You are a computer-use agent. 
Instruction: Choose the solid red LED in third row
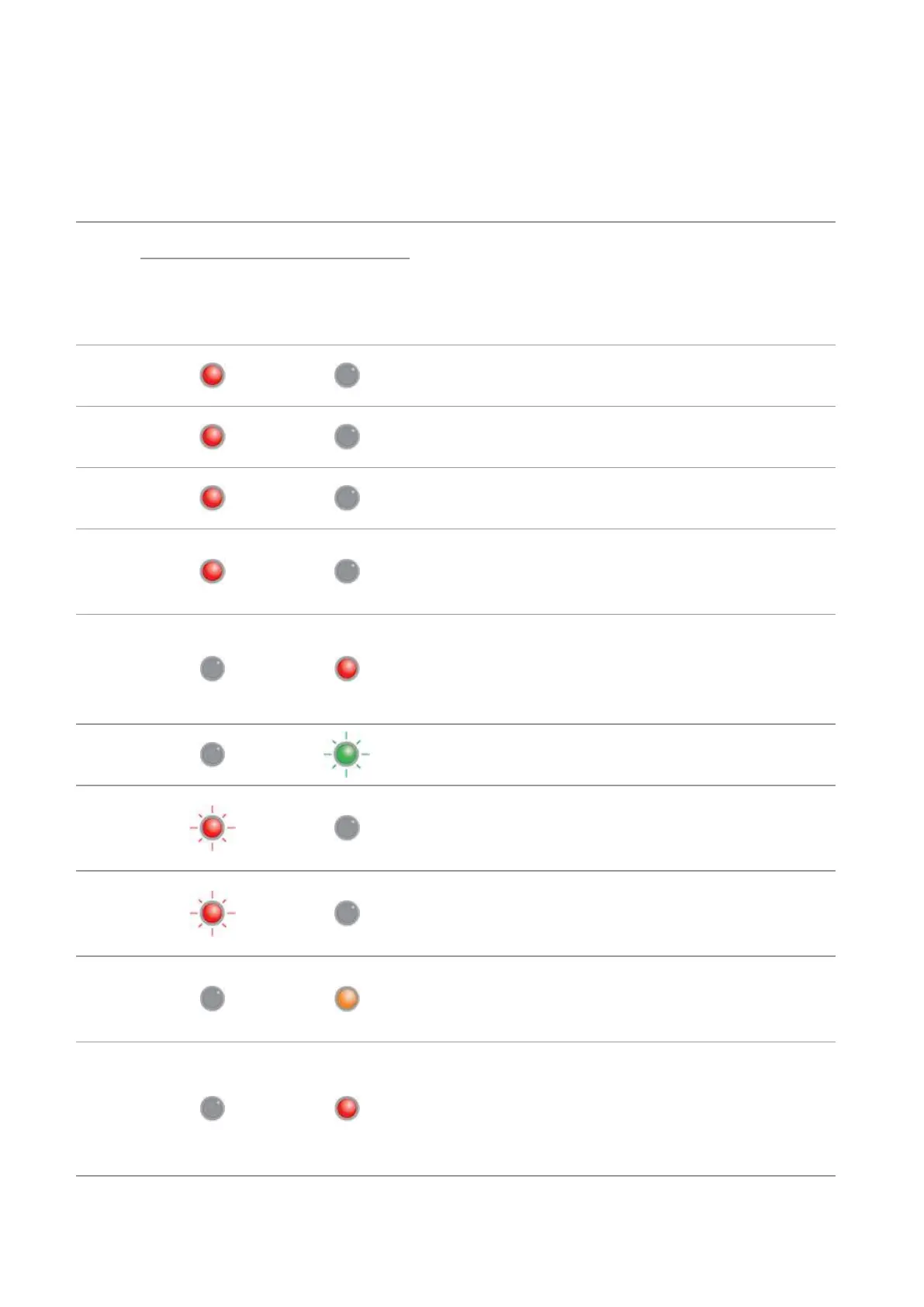213,497
